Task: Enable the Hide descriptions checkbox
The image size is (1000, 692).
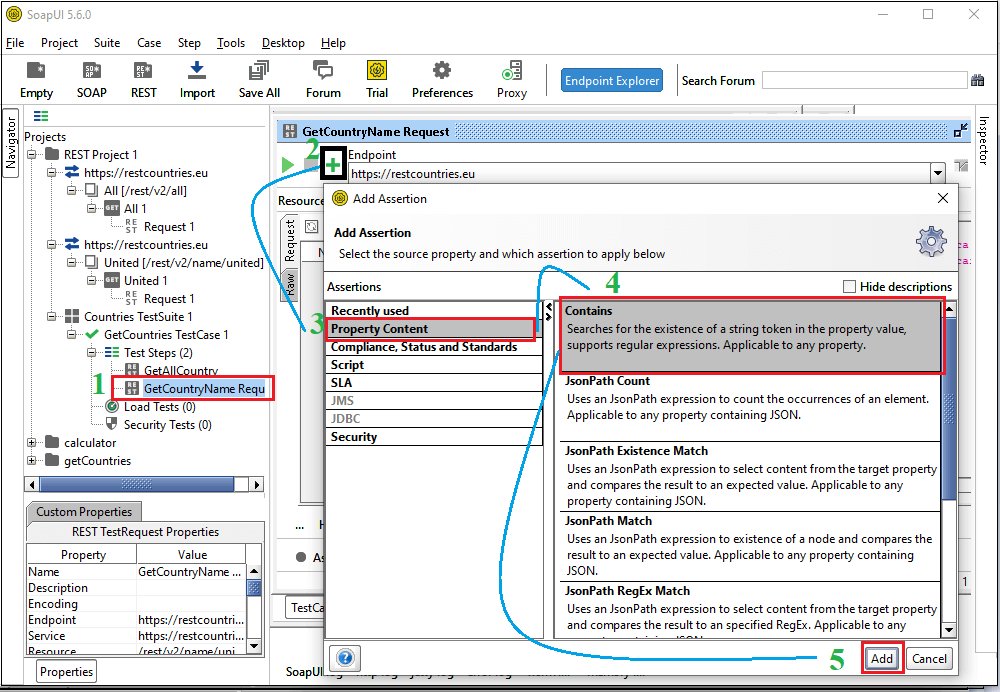Action: click(x=849, y=286)
